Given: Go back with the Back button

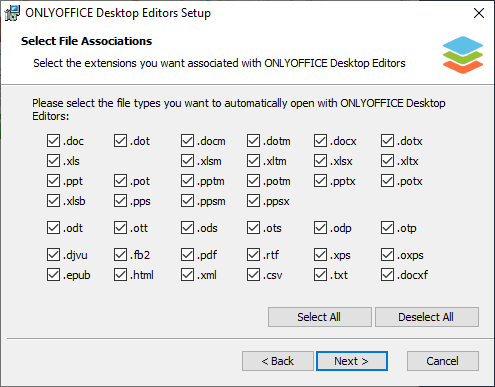Looking at the screenshot, I should coord(278,361).
